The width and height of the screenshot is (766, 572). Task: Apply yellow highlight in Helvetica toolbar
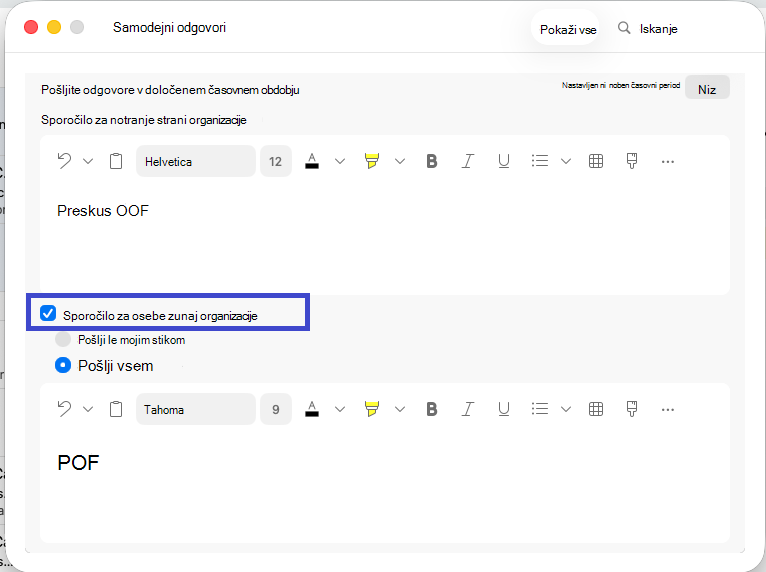coord(372,161)
